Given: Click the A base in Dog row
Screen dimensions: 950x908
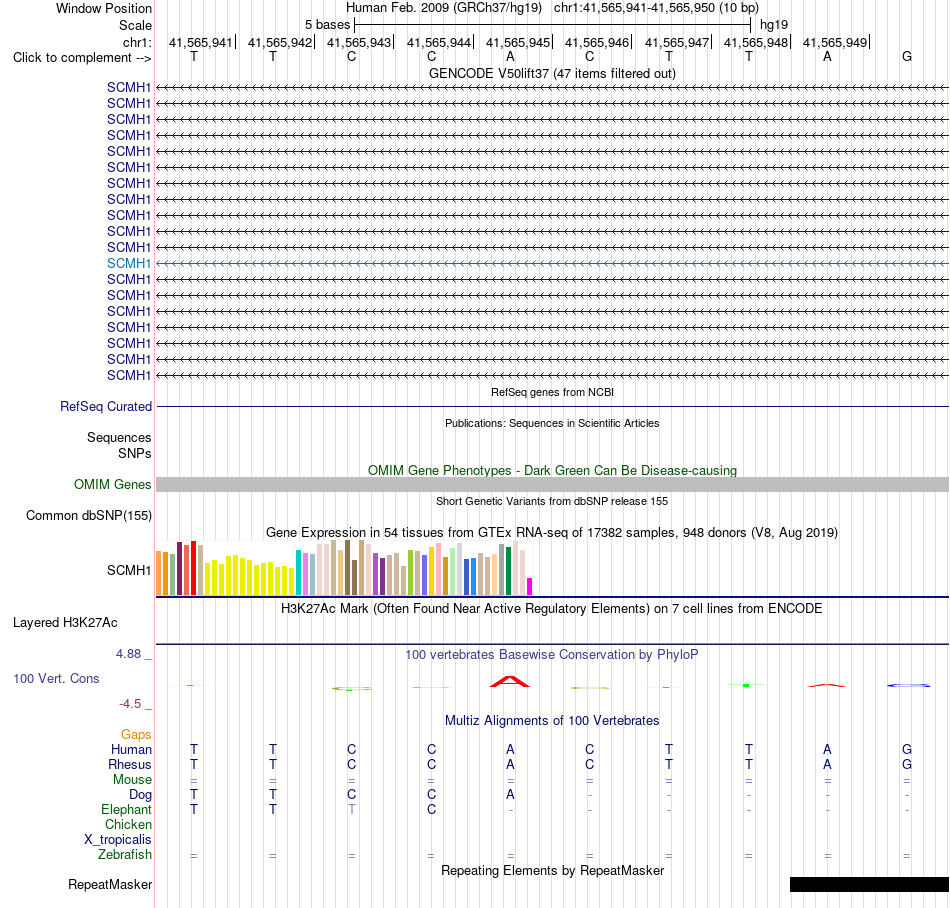Looking at the screenshot, I should coord(510,794).
